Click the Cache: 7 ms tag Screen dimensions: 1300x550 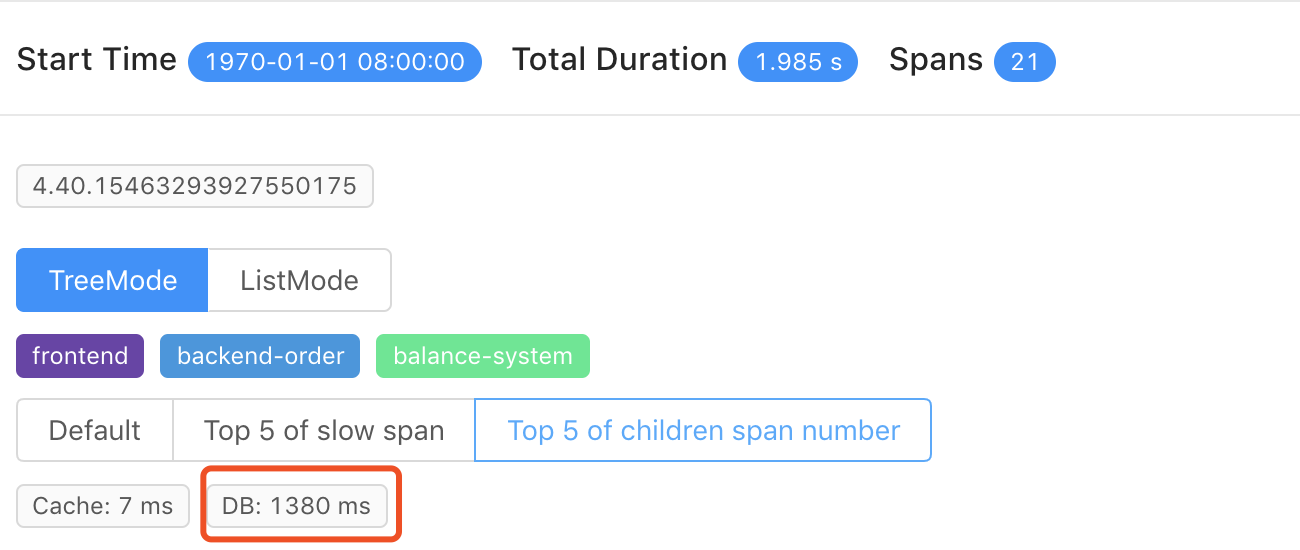pyautogui.click(x=103, y=506)
